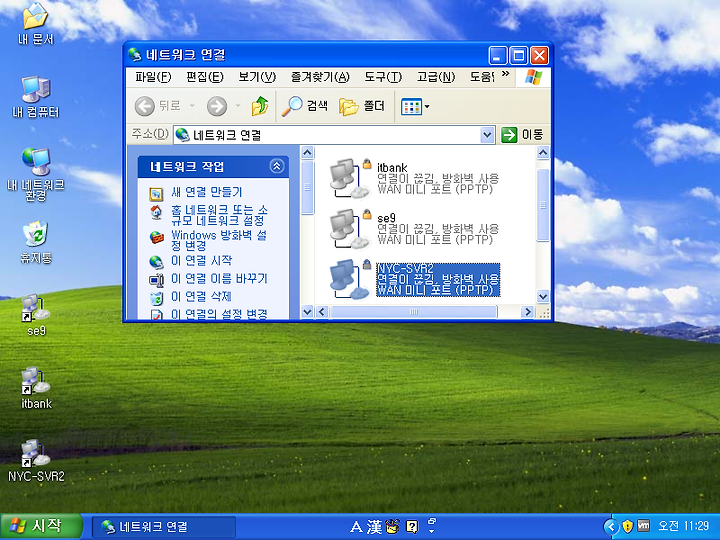Viewport: 720px width, 540px height.
Task: Open the 내 문서 desktop folder icon
Action: [35, 23]
